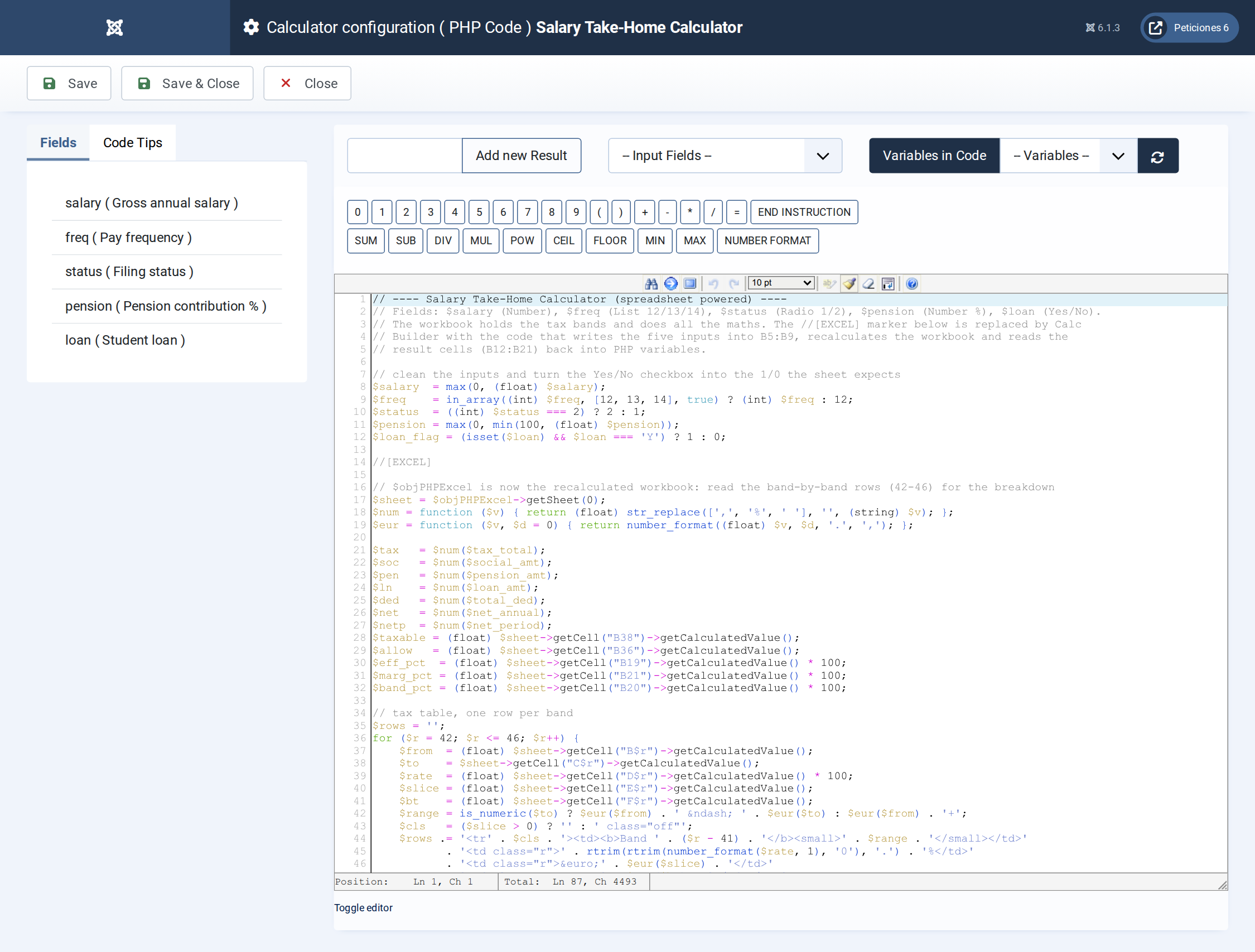This screenshot has height=952, width=1255.
Task: Click the CEIL function button
Action: click(x=563, y=240)
